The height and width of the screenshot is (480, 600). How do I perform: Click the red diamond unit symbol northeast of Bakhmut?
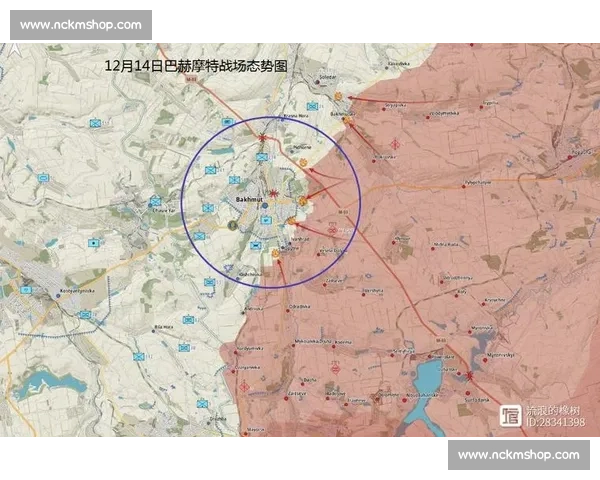click(x=395, y=144)
